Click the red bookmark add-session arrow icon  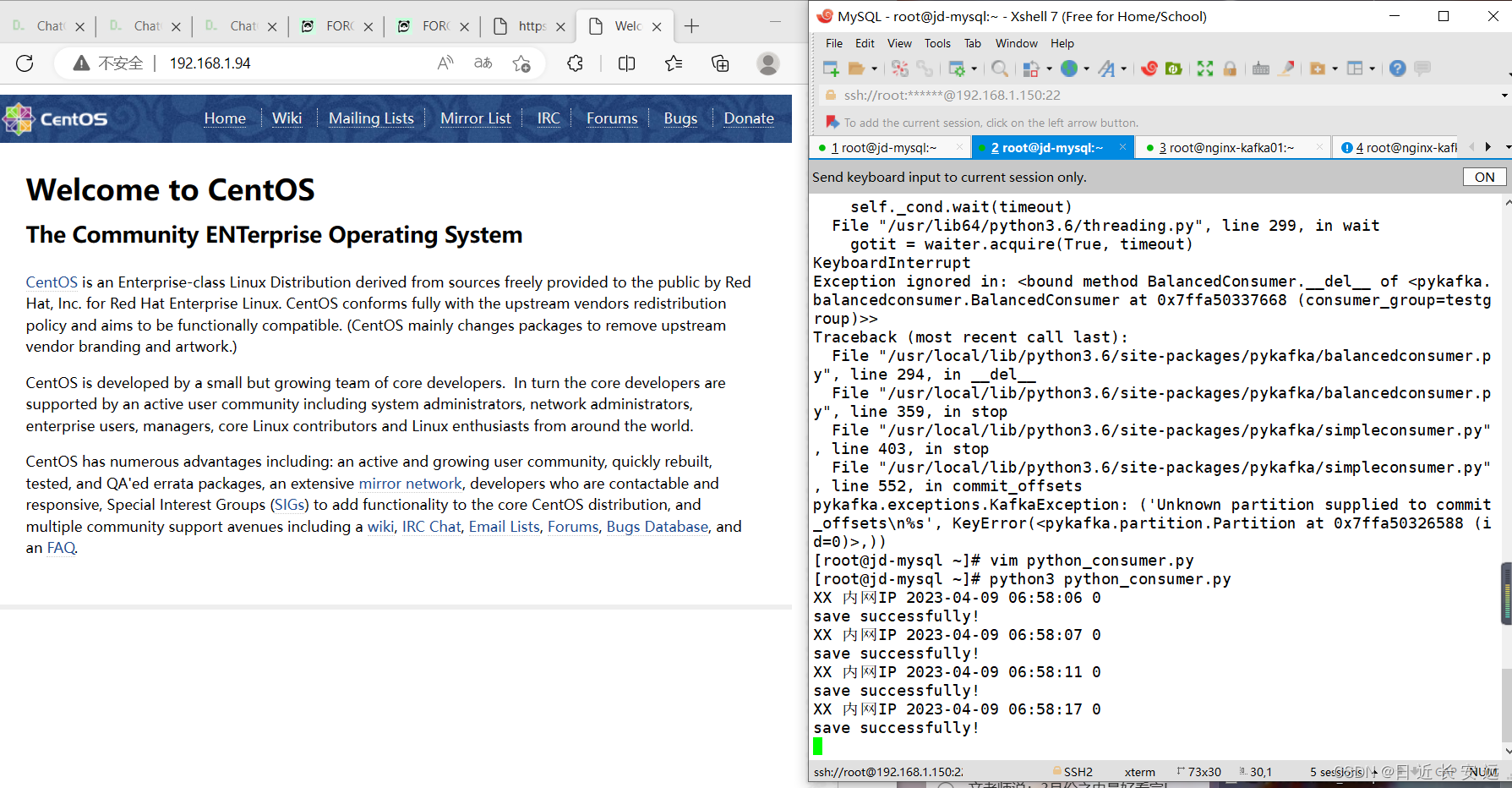(832, 123)
